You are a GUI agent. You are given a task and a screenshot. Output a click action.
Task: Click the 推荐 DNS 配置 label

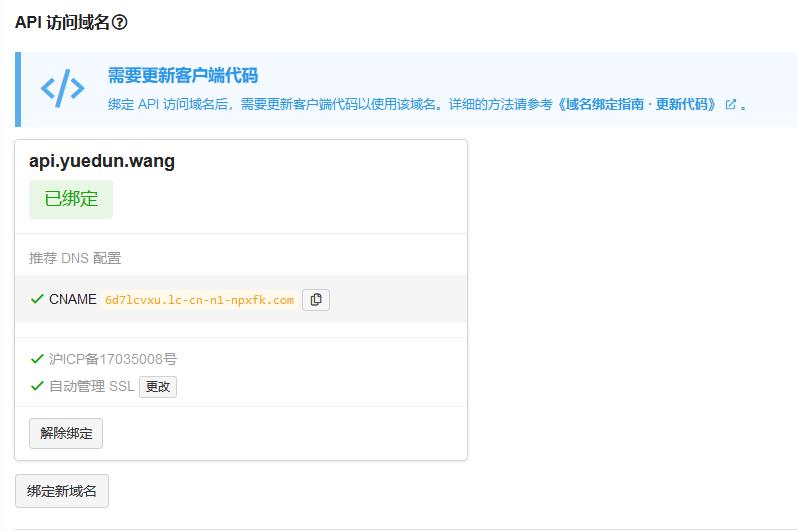[75, 258]
